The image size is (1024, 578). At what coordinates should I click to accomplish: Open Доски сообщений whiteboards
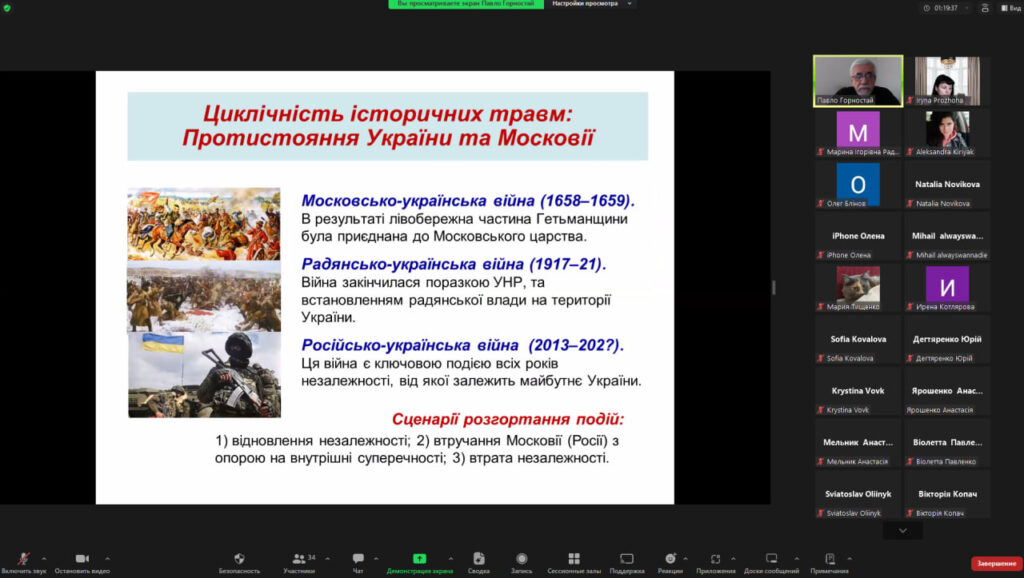(x=771, y=560)
